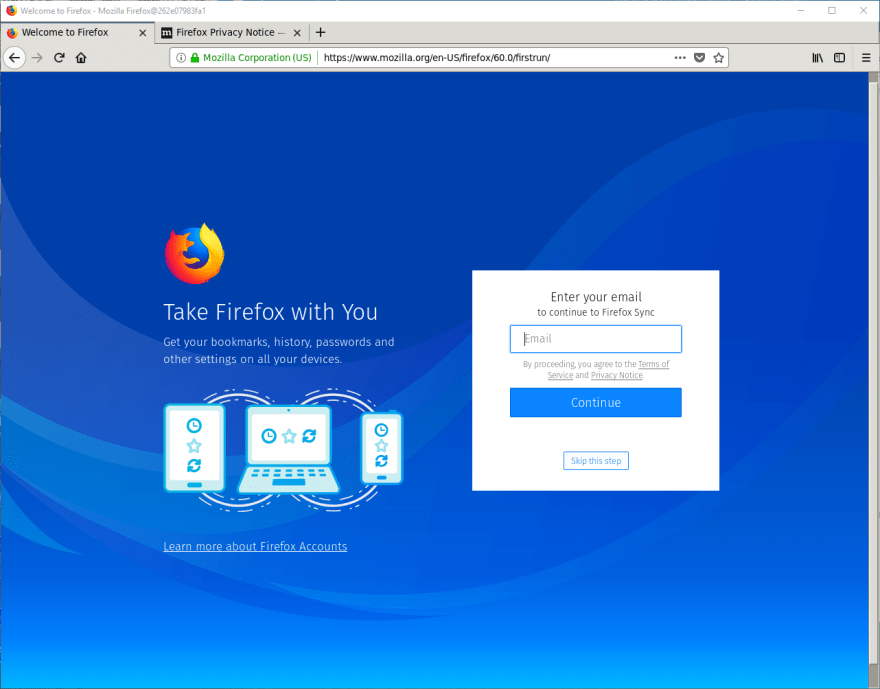The image size is (880, 689).
Task: Click the 'Take Firefox with You' heading
Action: coord(270,313)
